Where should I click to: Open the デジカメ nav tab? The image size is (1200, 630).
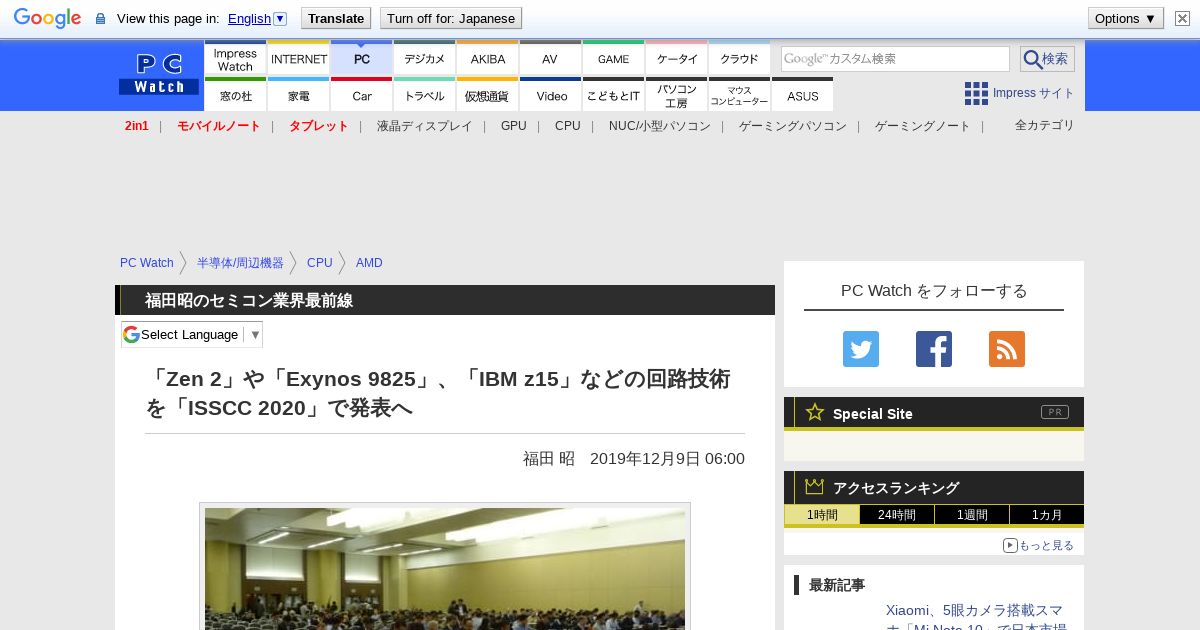click(x=425, y=59)
